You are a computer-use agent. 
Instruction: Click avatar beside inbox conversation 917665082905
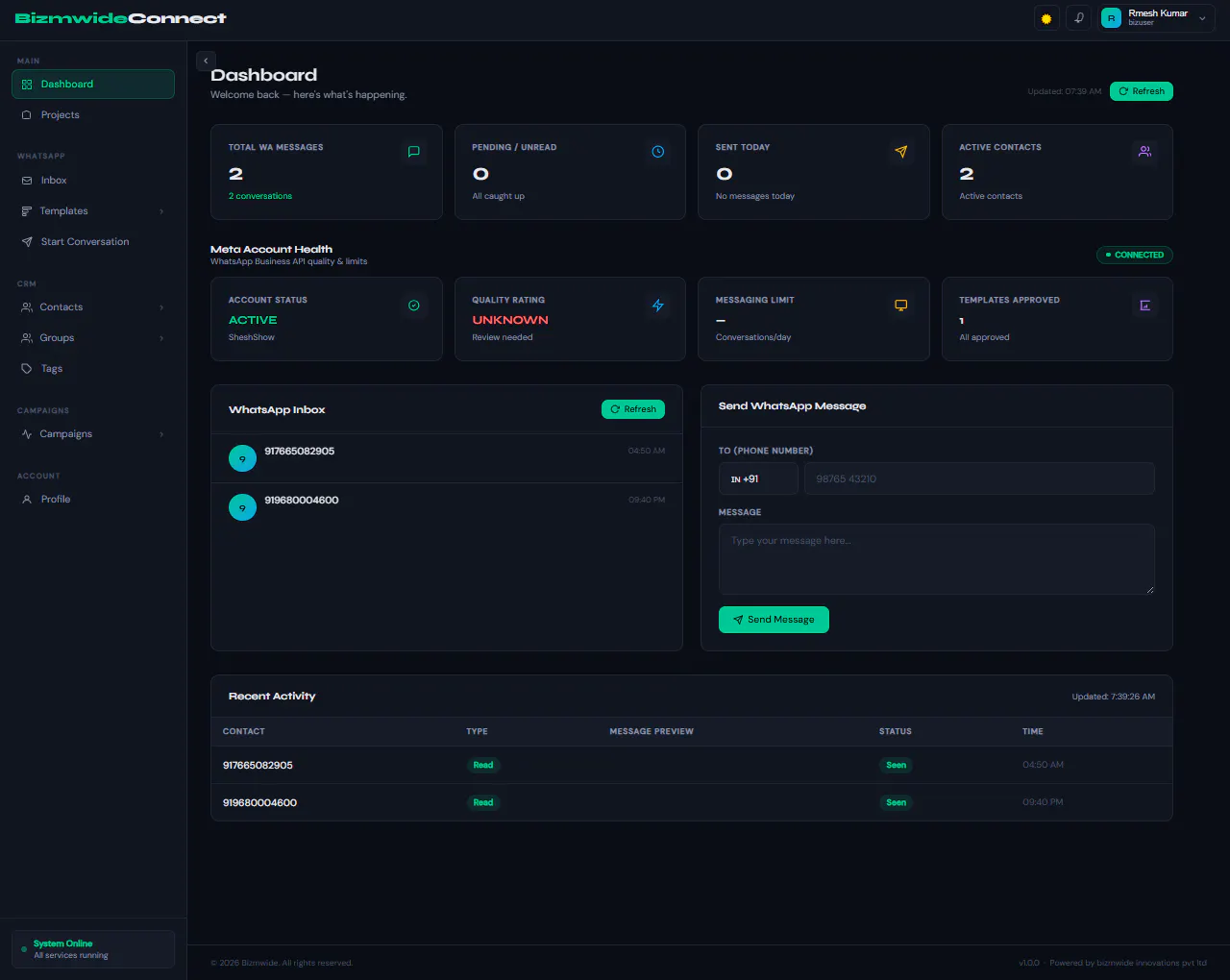[x=242, y=458]
